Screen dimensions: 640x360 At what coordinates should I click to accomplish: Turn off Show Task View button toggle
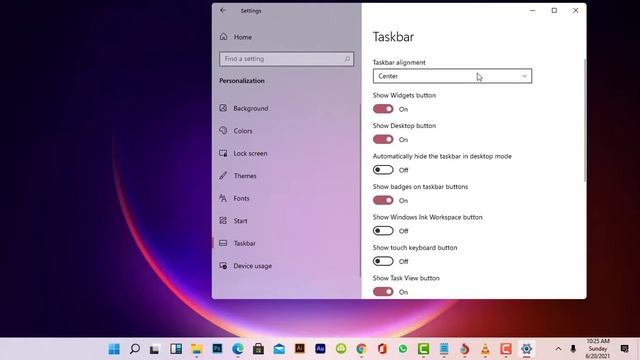[x=383, y=292]
